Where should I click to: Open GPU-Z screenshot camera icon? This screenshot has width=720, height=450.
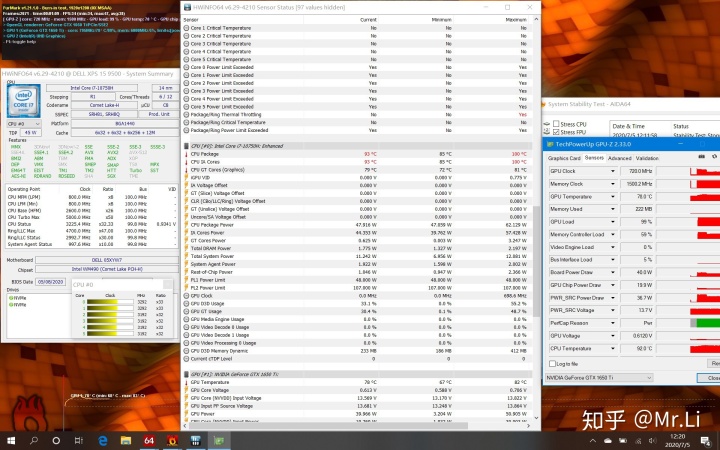(x=701, y=157)
